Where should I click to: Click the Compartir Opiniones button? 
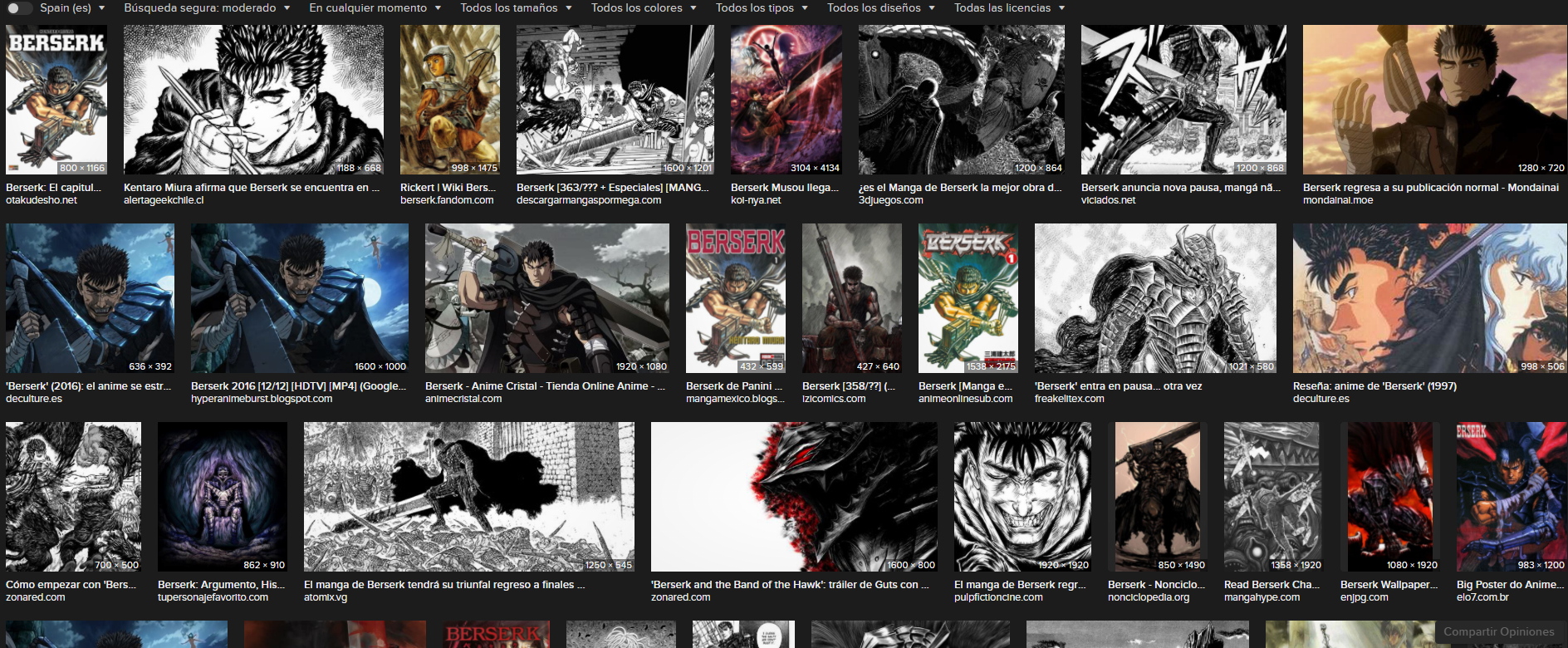coord(1498,631)
